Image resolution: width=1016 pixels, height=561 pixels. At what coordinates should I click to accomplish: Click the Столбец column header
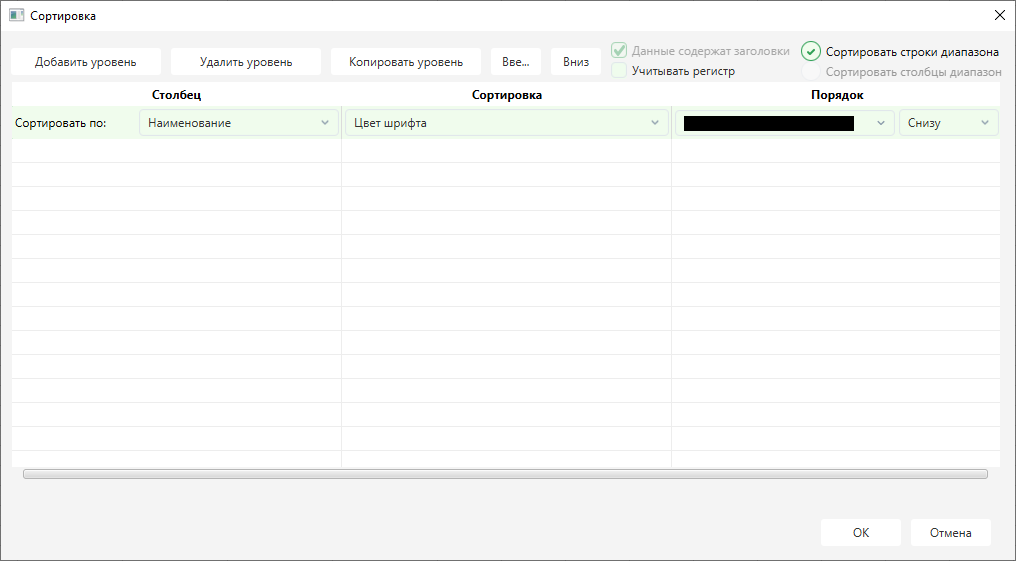tap(176, 95)
